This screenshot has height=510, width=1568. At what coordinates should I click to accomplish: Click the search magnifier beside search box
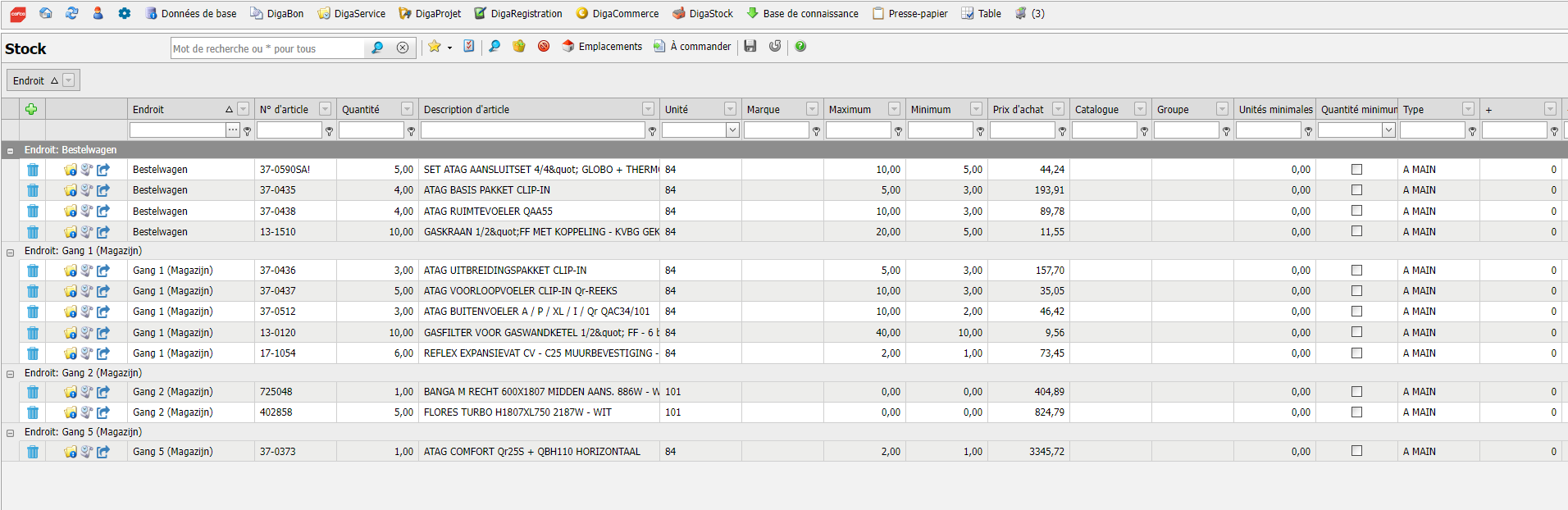(377, 48)
